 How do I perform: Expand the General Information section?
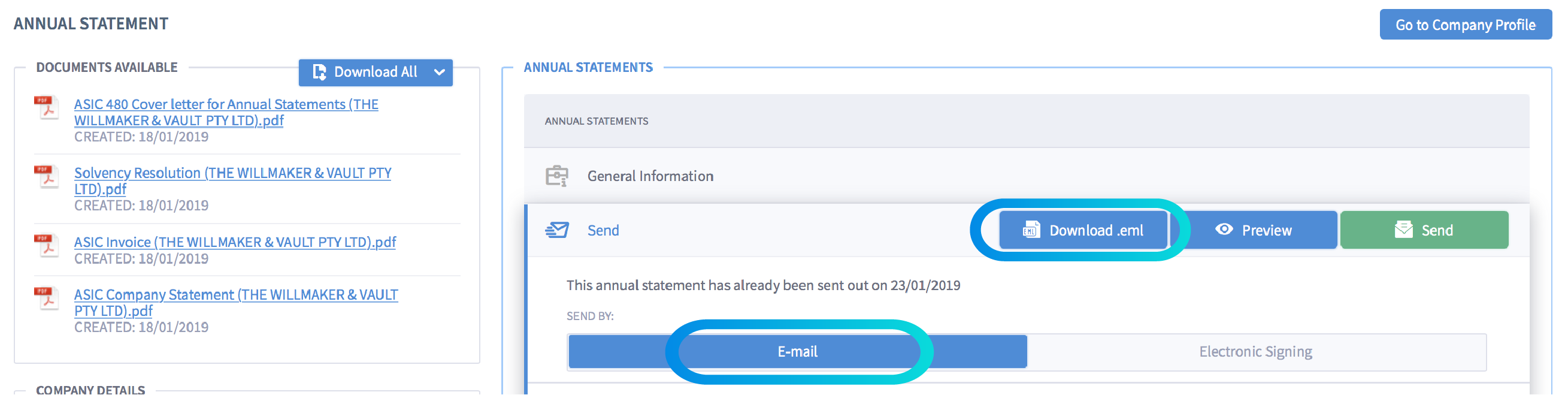tap(650, 176)
